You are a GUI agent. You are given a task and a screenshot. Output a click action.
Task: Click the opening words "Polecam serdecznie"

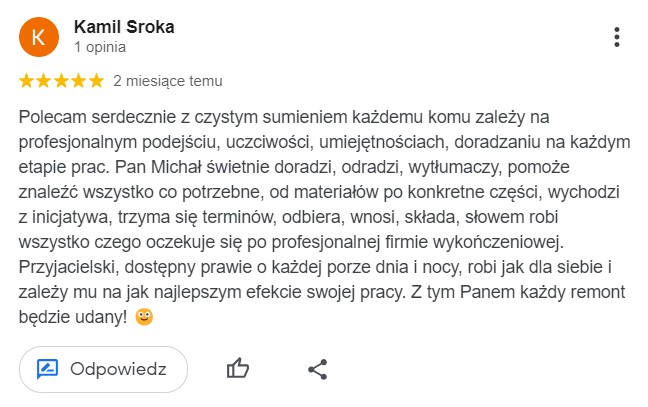pos(88,117)
